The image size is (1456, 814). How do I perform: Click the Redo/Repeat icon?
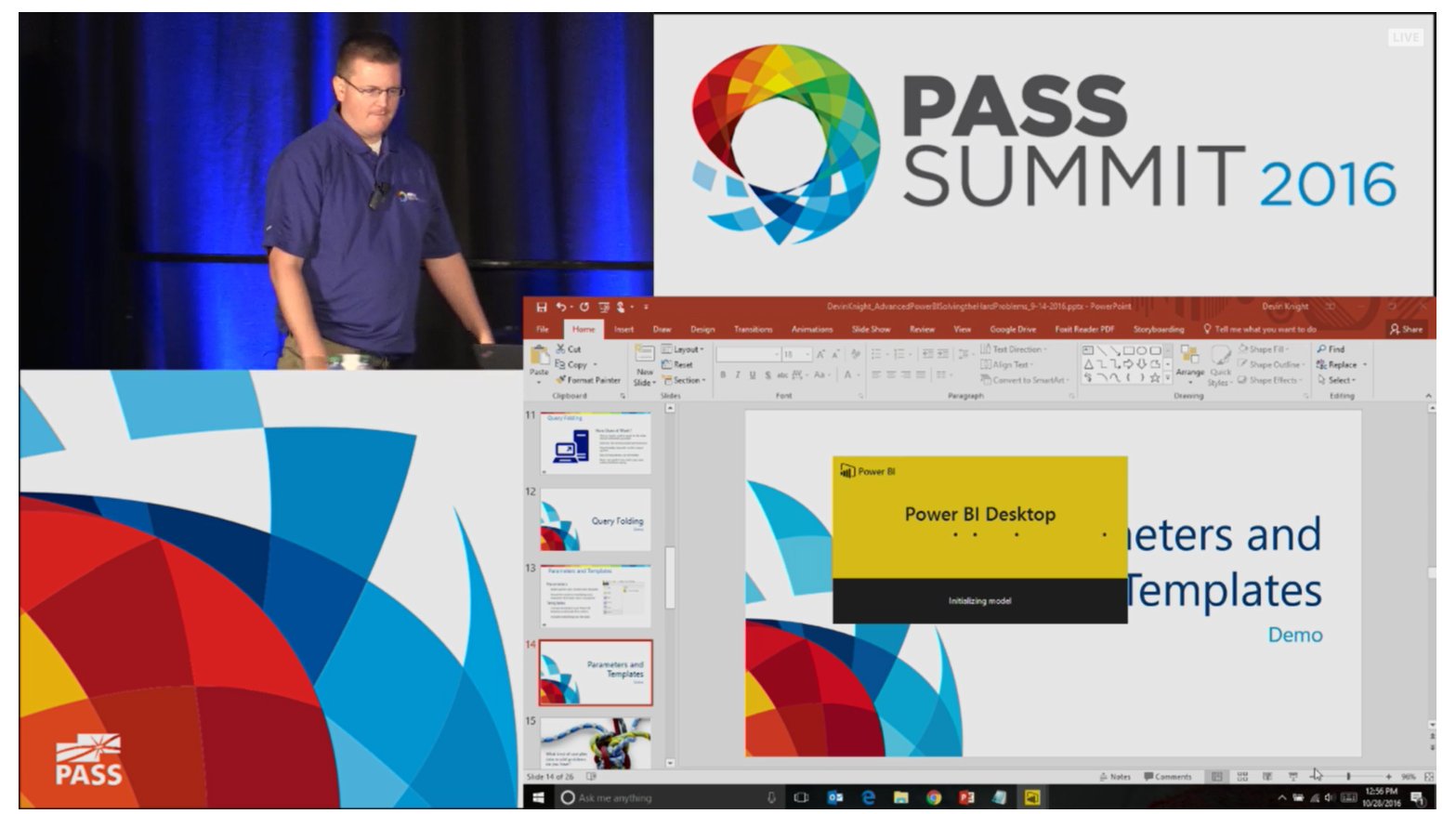[x=584, y=307]
